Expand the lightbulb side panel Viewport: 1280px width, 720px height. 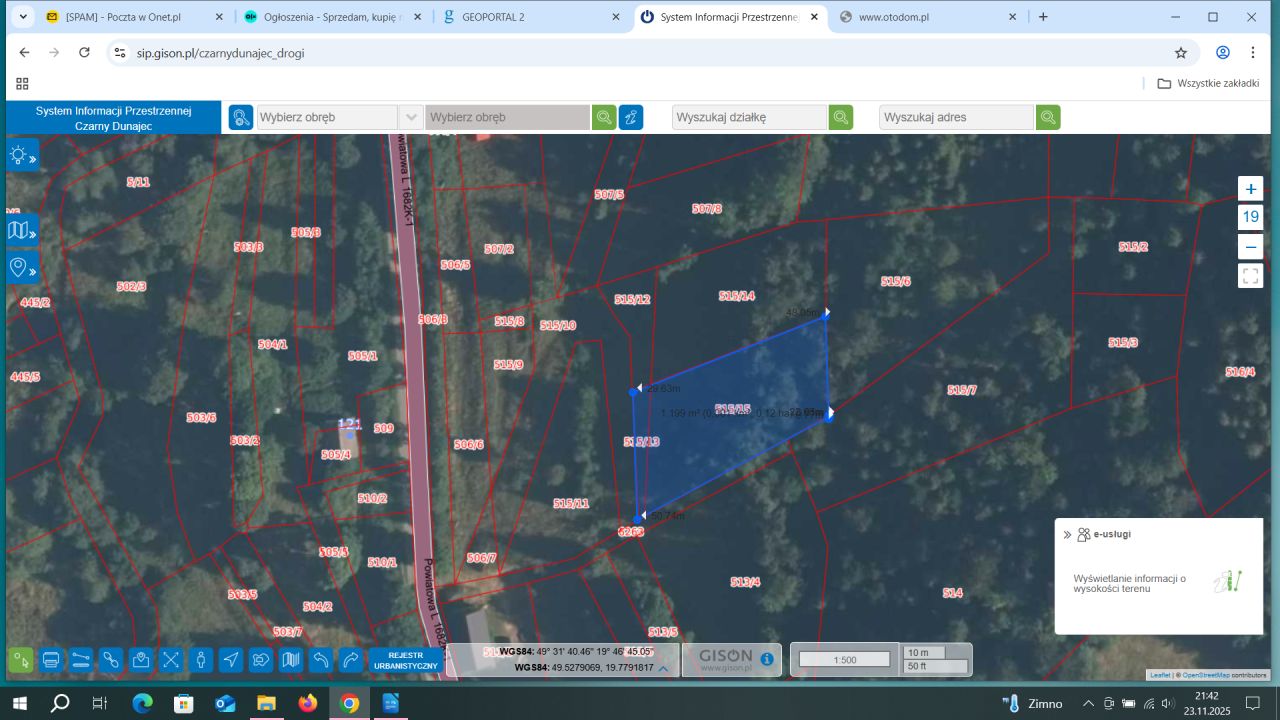click(22, 155)
